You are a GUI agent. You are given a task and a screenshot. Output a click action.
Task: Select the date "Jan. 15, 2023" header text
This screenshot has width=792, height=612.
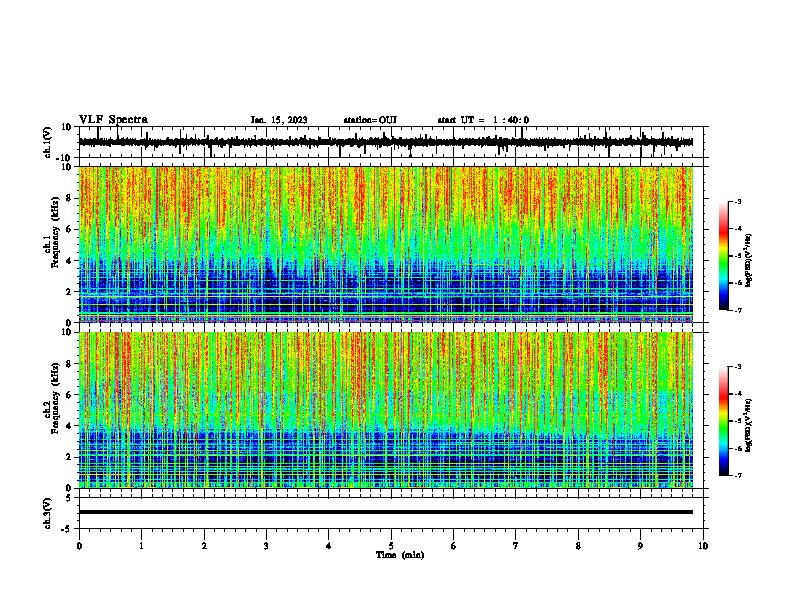tap(279, 120)
